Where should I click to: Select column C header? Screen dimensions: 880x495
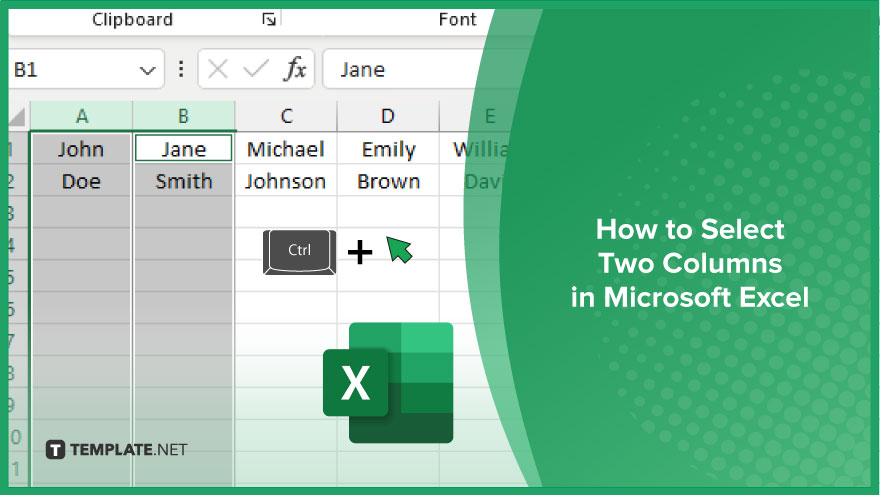[286, 116]
